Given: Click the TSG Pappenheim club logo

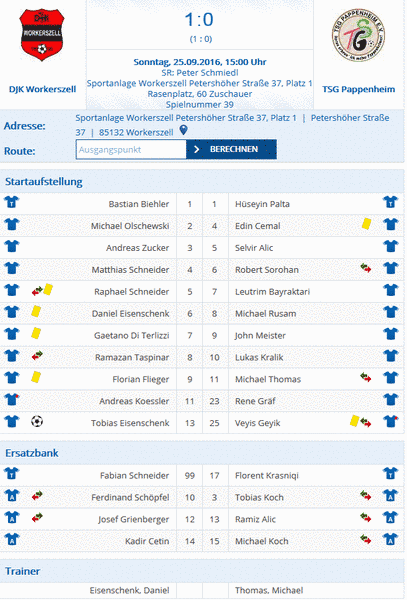Looking at the screenshot, I should pyautogui.click(x=358, y=35).
